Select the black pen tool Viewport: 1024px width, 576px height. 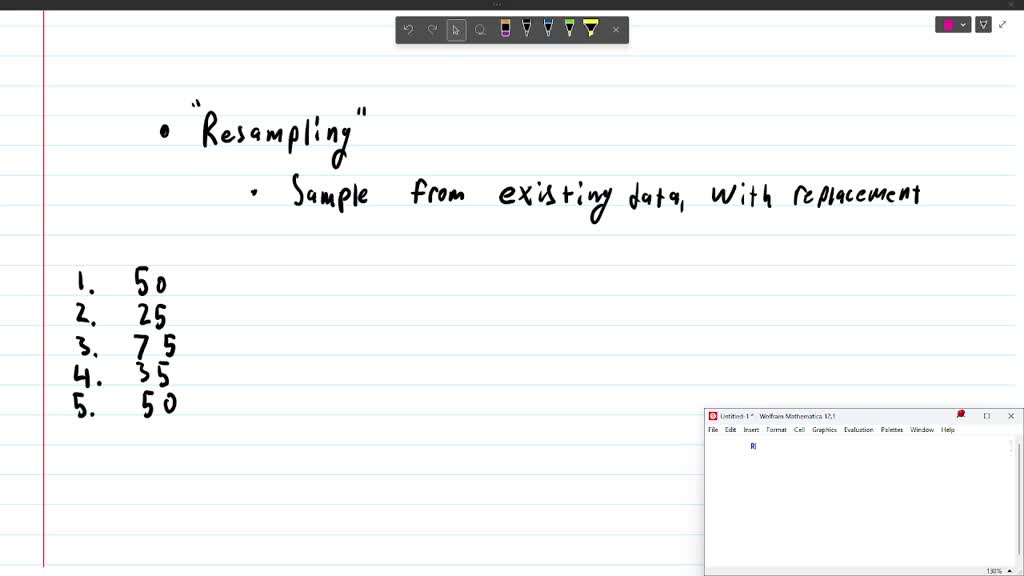pos(529,30)
